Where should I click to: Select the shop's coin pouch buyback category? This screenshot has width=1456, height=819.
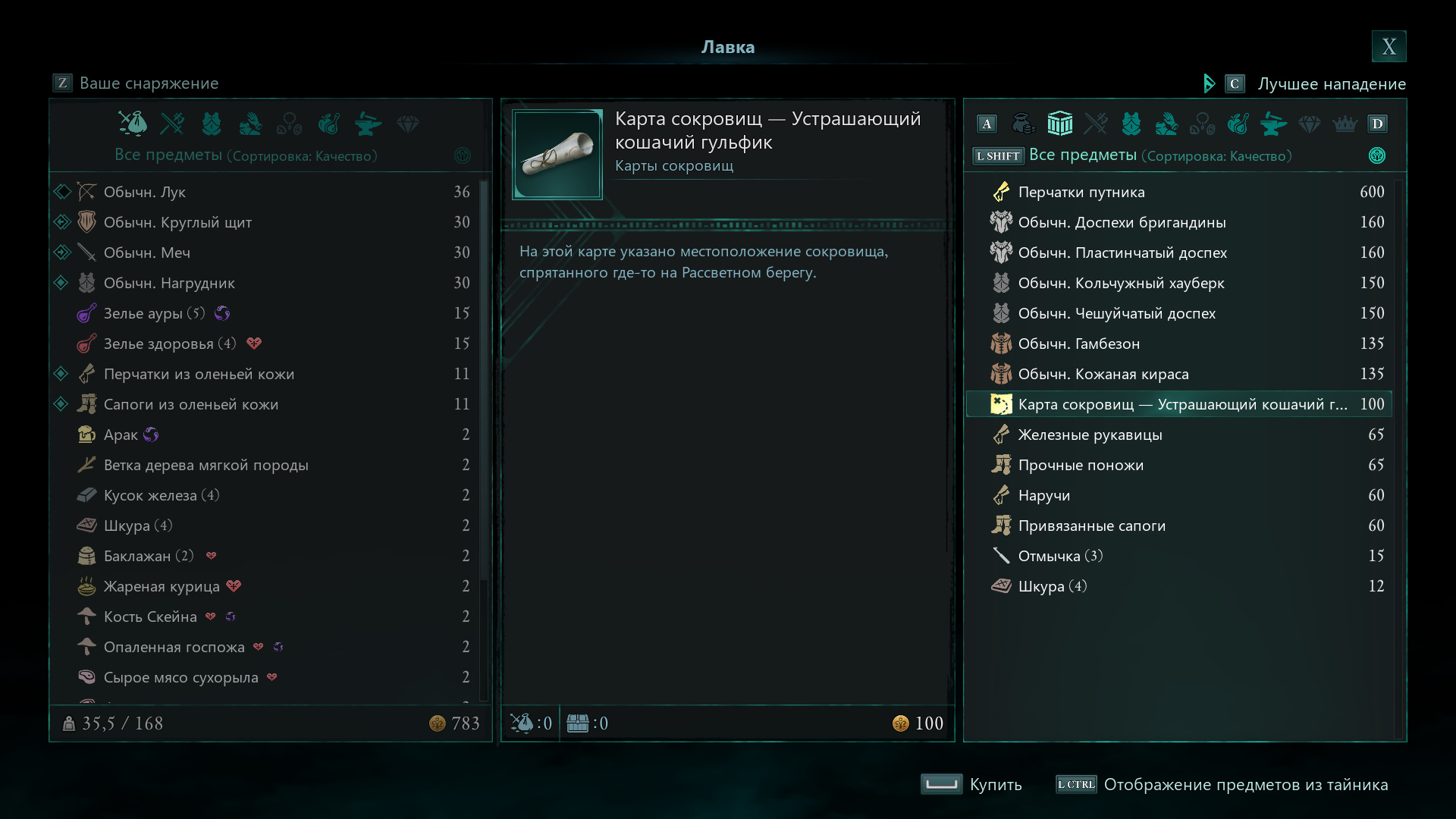point(1023,124)
